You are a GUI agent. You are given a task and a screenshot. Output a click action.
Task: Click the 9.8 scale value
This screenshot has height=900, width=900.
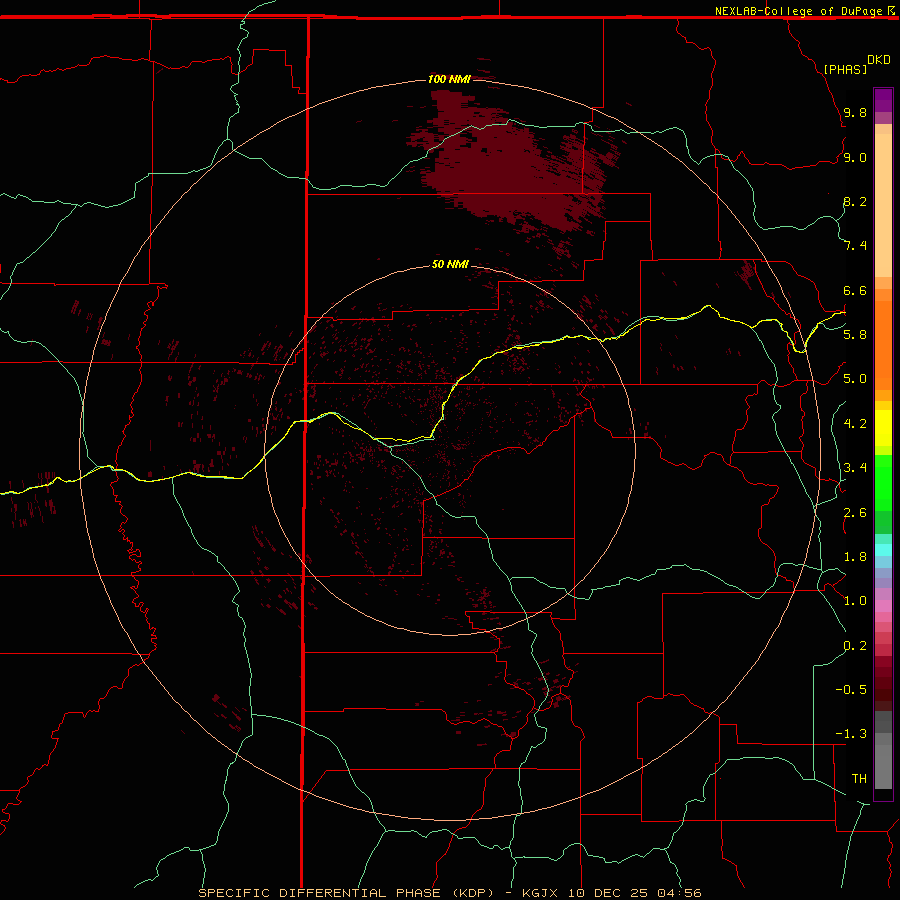coord(855,112)
